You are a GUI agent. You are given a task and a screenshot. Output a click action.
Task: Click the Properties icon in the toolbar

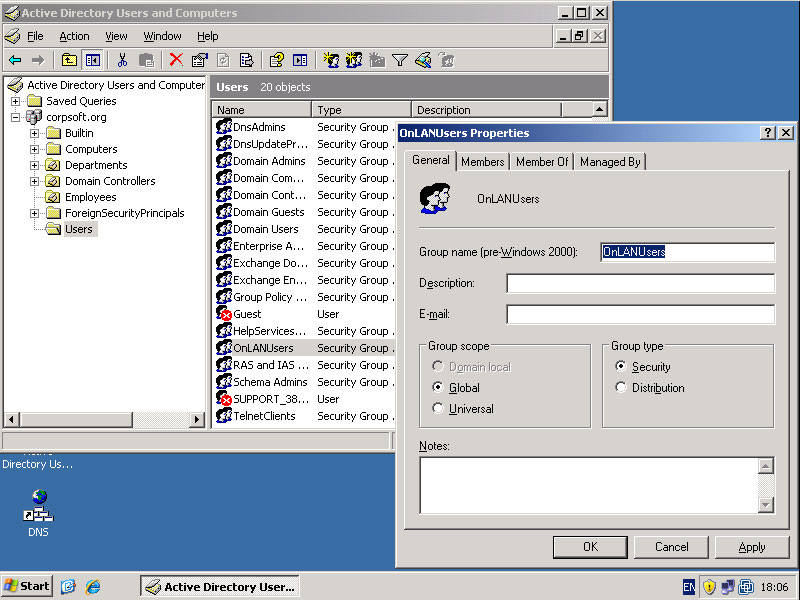(199, 60)
